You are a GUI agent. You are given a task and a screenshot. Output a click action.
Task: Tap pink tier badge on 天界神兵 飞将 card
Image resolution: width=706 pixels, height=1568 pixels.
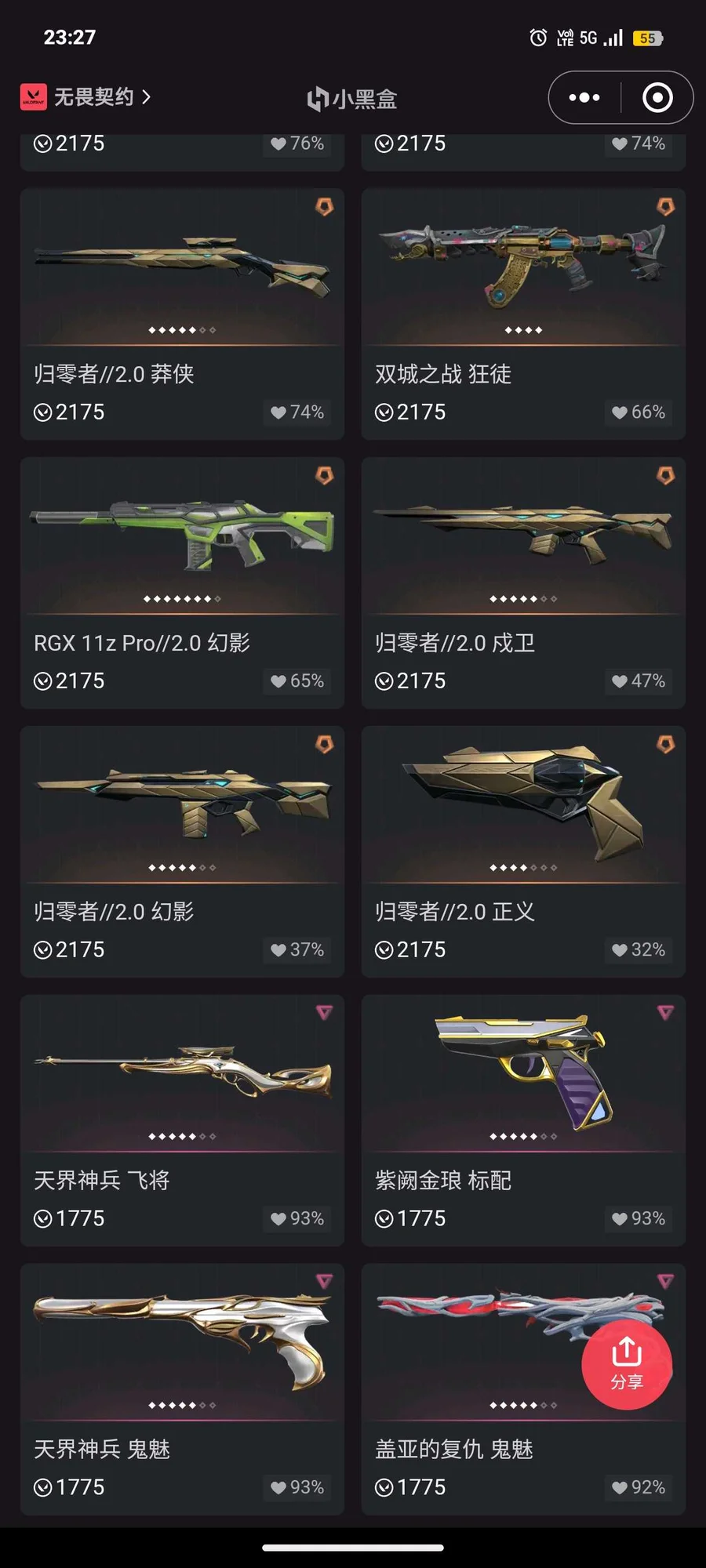tap(324, 1012)
